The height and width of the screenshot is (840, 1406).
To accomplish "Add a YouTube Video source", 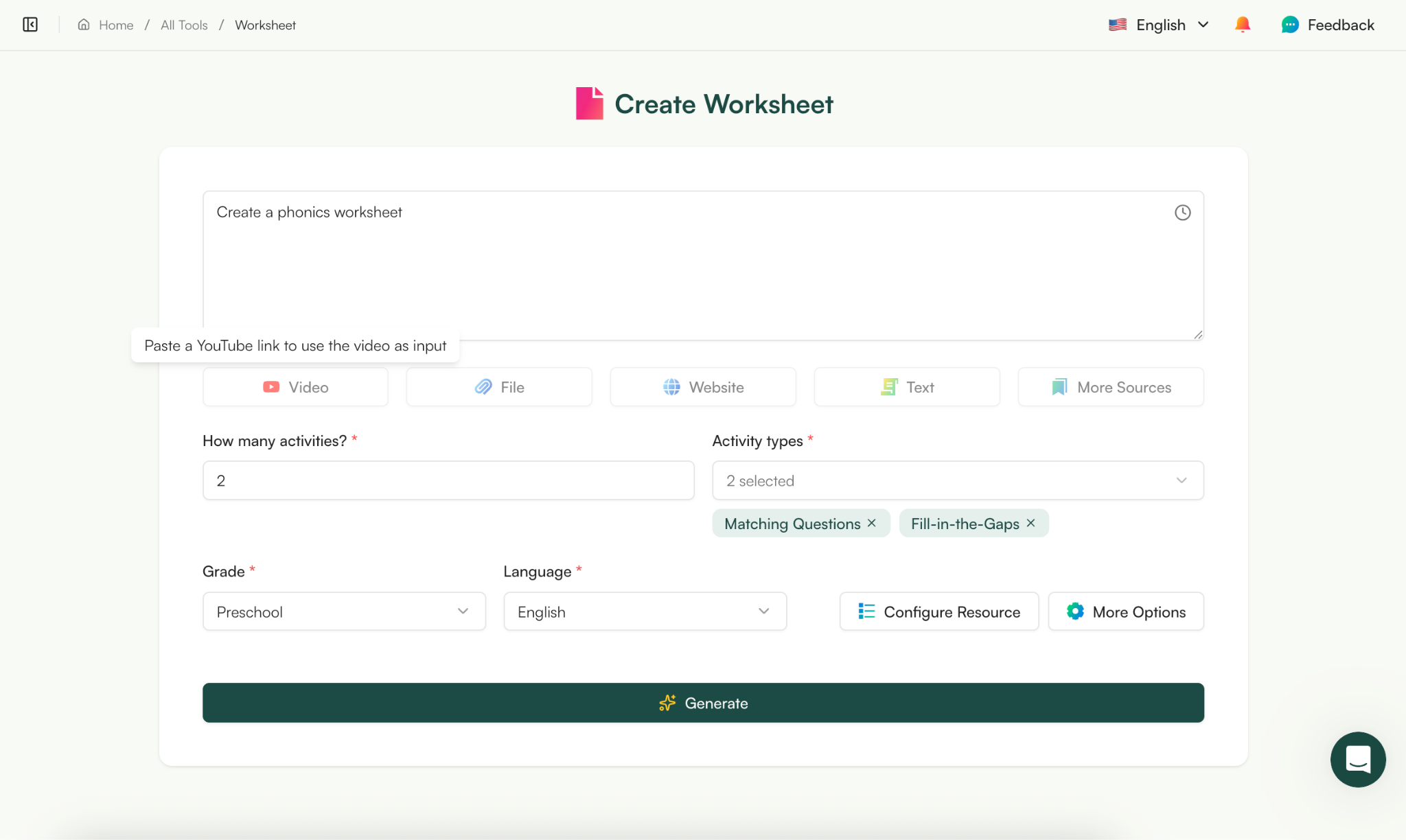I will [x=295, y=387].
